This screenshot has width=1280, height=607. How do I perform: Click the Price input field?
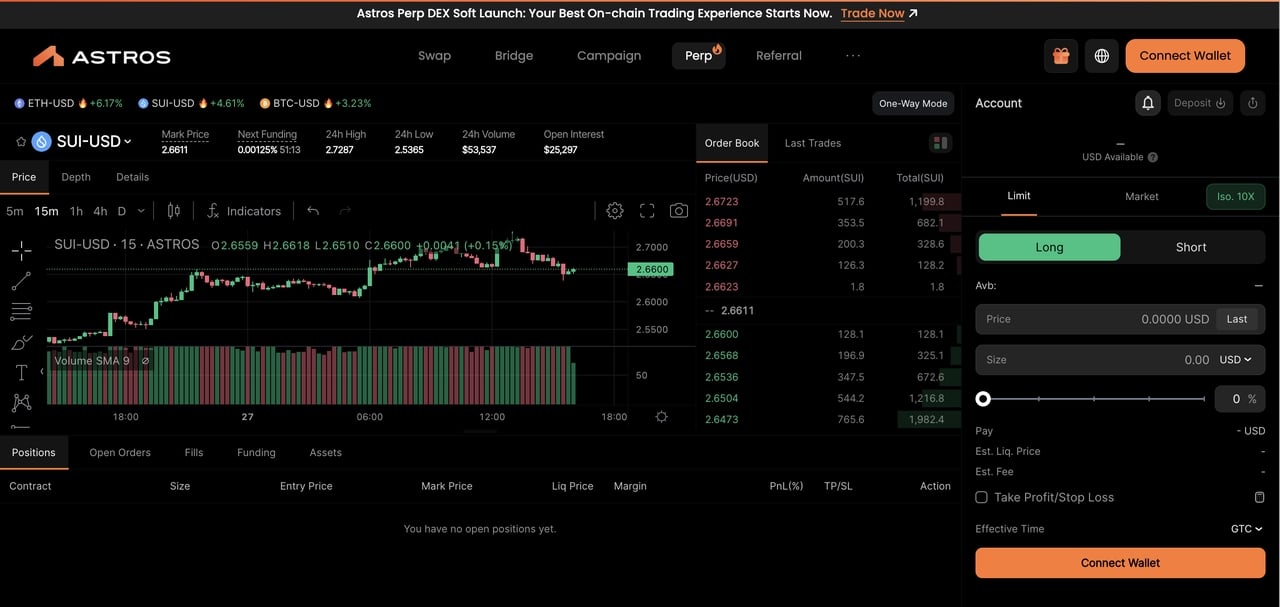click(1095, 319)
